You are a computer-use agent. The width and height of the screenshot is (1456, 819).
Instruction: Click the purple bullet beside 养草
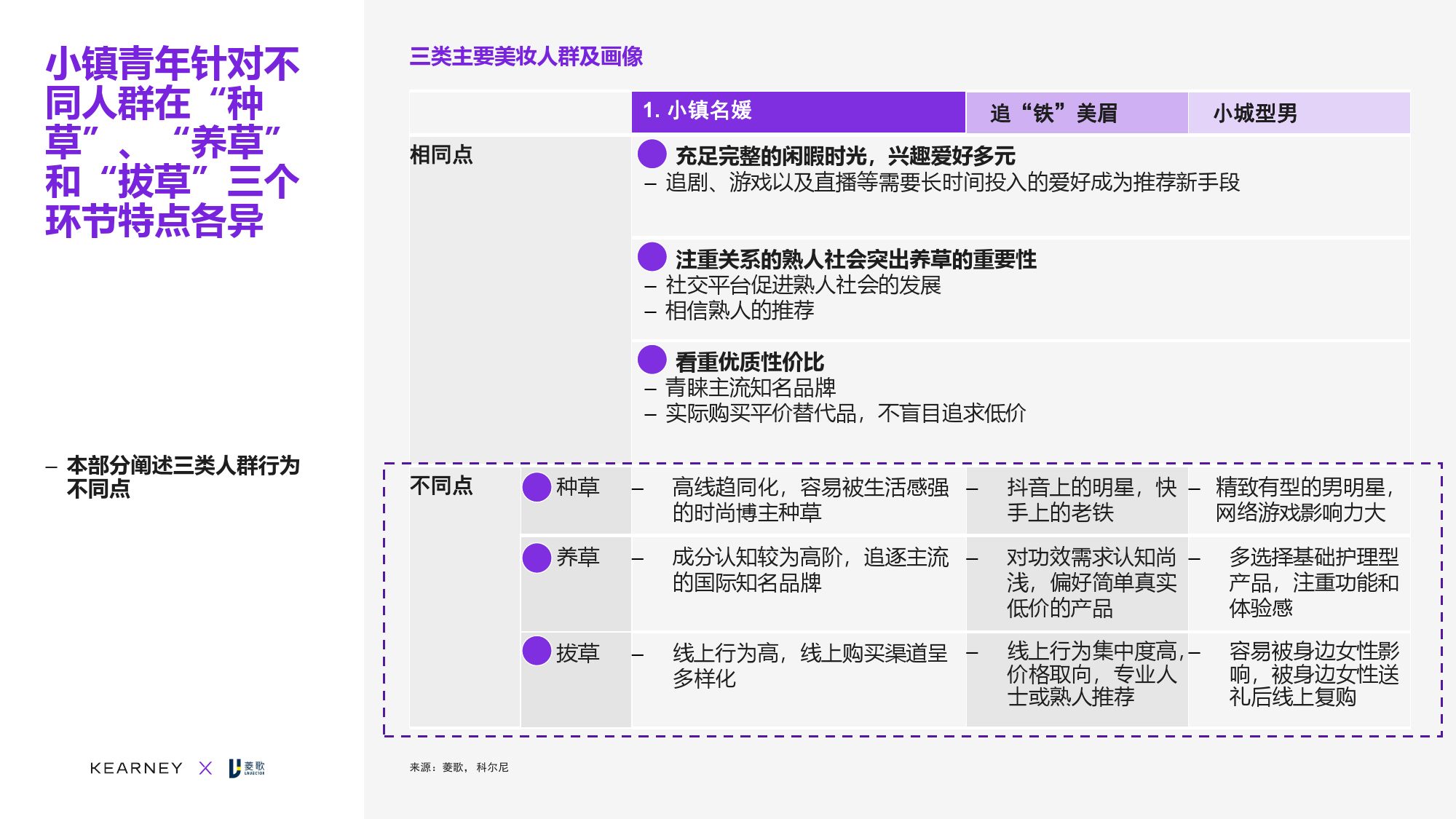[537, 558]
